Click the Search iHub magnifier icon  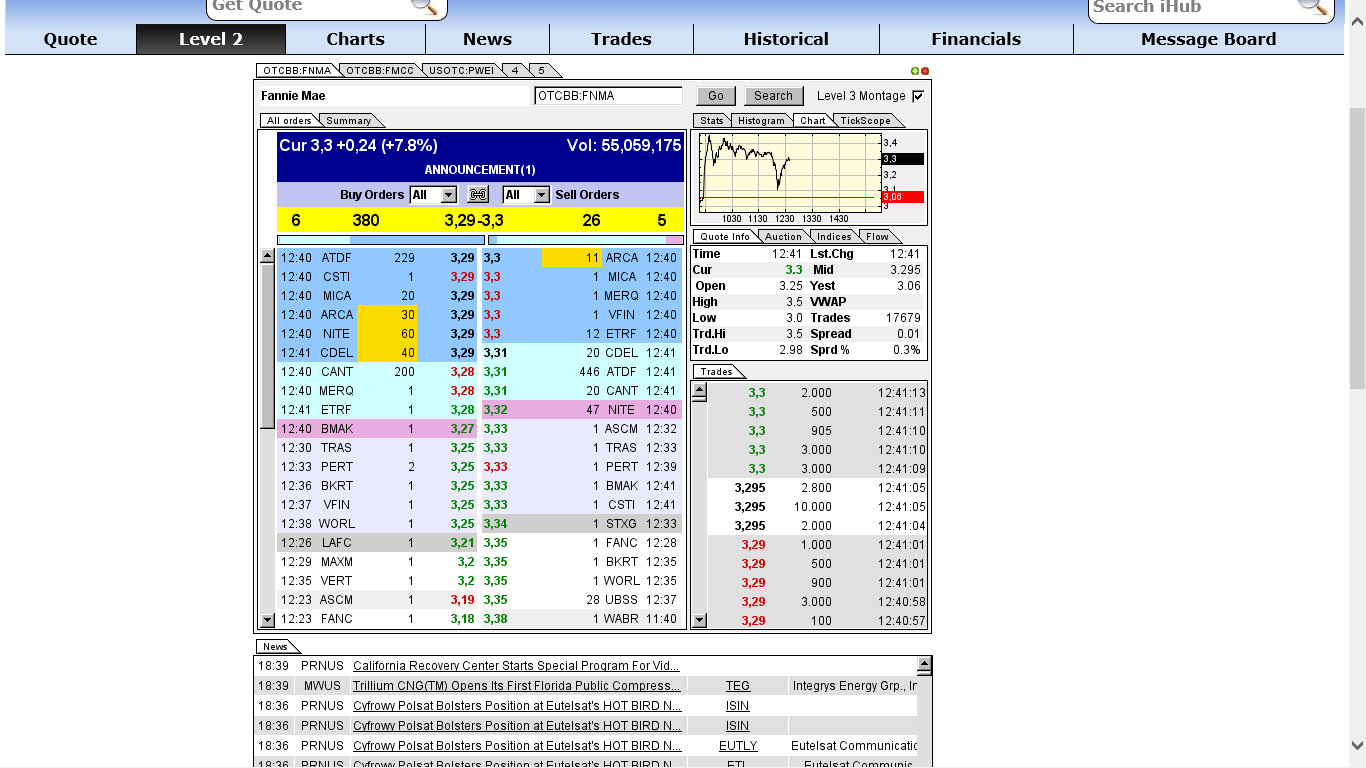click(x=1312, y=8)
